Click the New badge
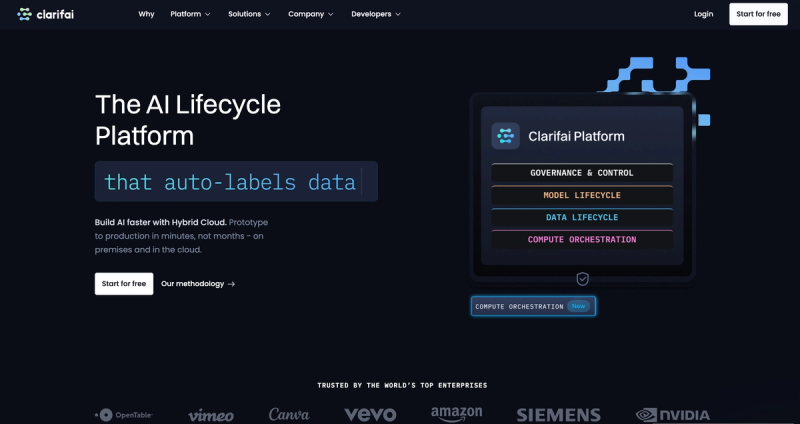Screen dimensions: 800x424 578,306
